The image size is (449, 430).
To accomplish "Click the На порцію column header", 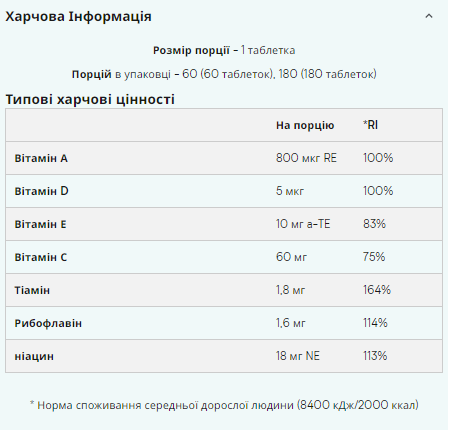I will point(305,125).
